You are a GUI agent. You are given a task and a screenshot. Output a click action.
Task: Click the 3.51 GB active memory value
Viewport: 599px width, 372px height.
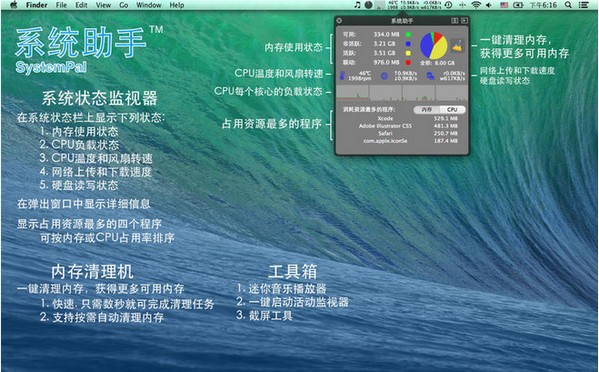(x=384, y=53)
